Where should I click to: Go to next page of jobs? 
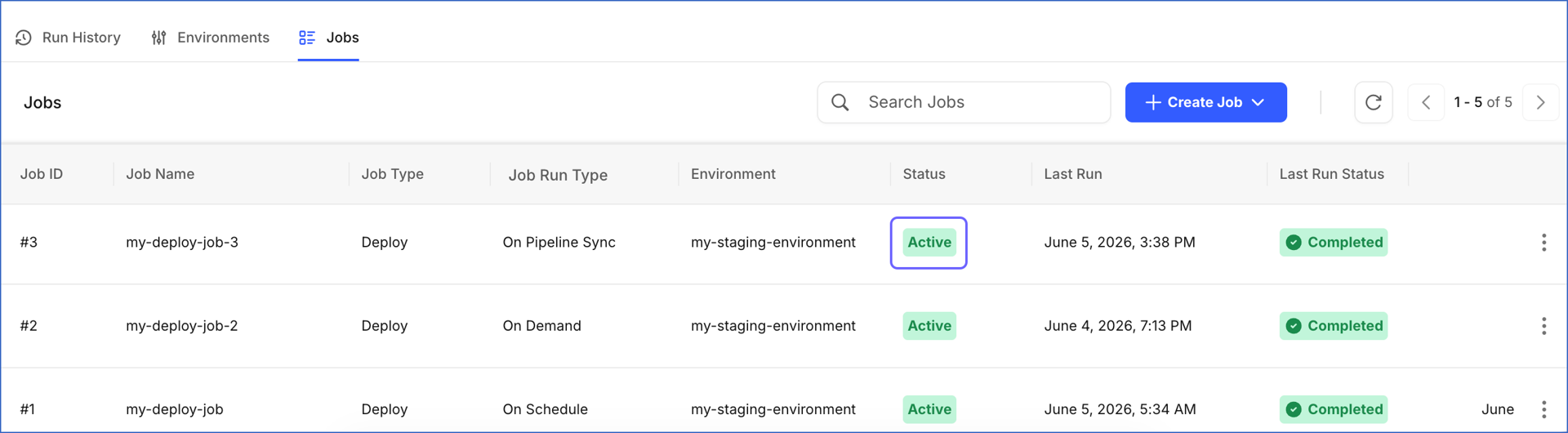(1540, 102)
